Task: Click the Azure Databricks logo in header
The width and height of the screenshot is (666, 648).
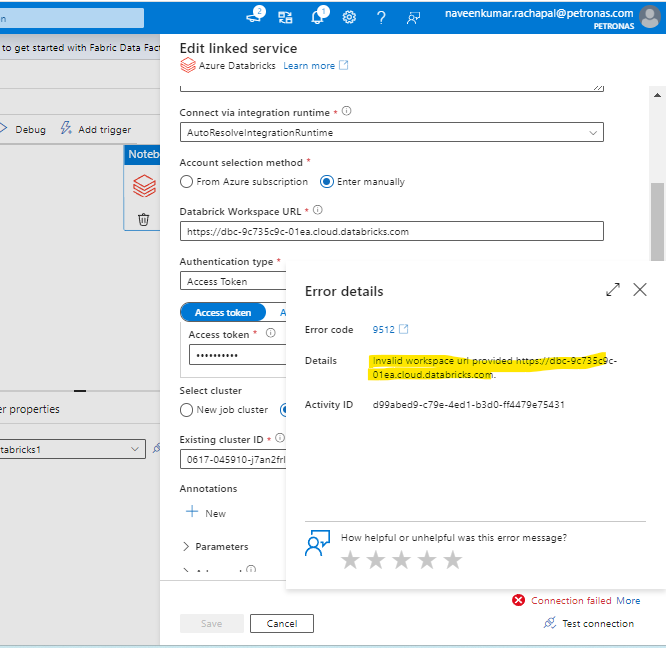Action: click(188, 65)
